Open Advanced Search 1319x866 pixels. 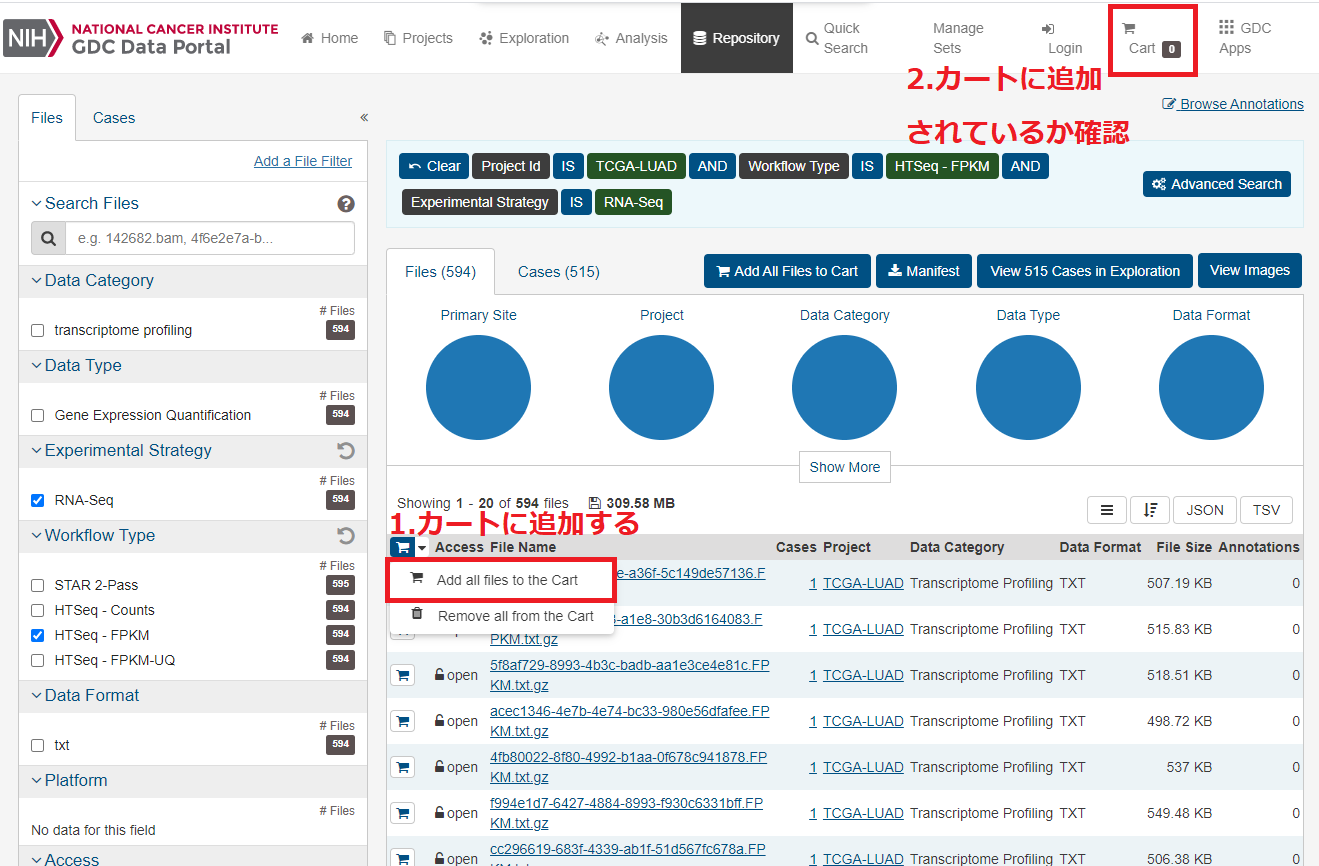click(x=1217, y=184)
